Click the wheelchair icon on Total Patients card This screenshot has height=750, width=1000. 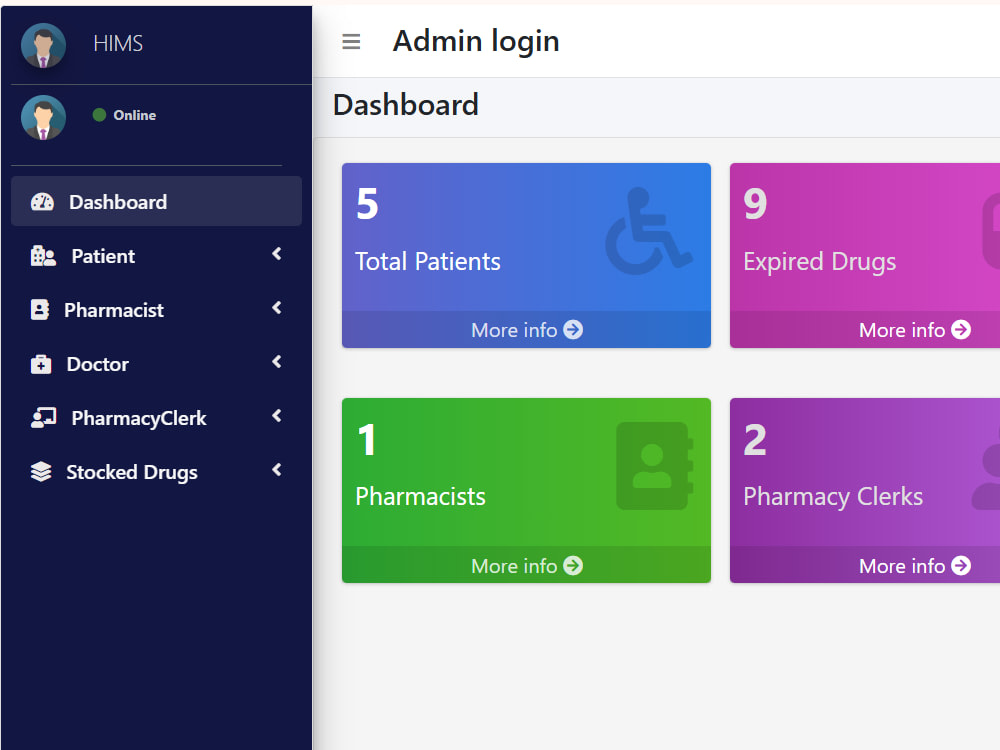(649, 231)
